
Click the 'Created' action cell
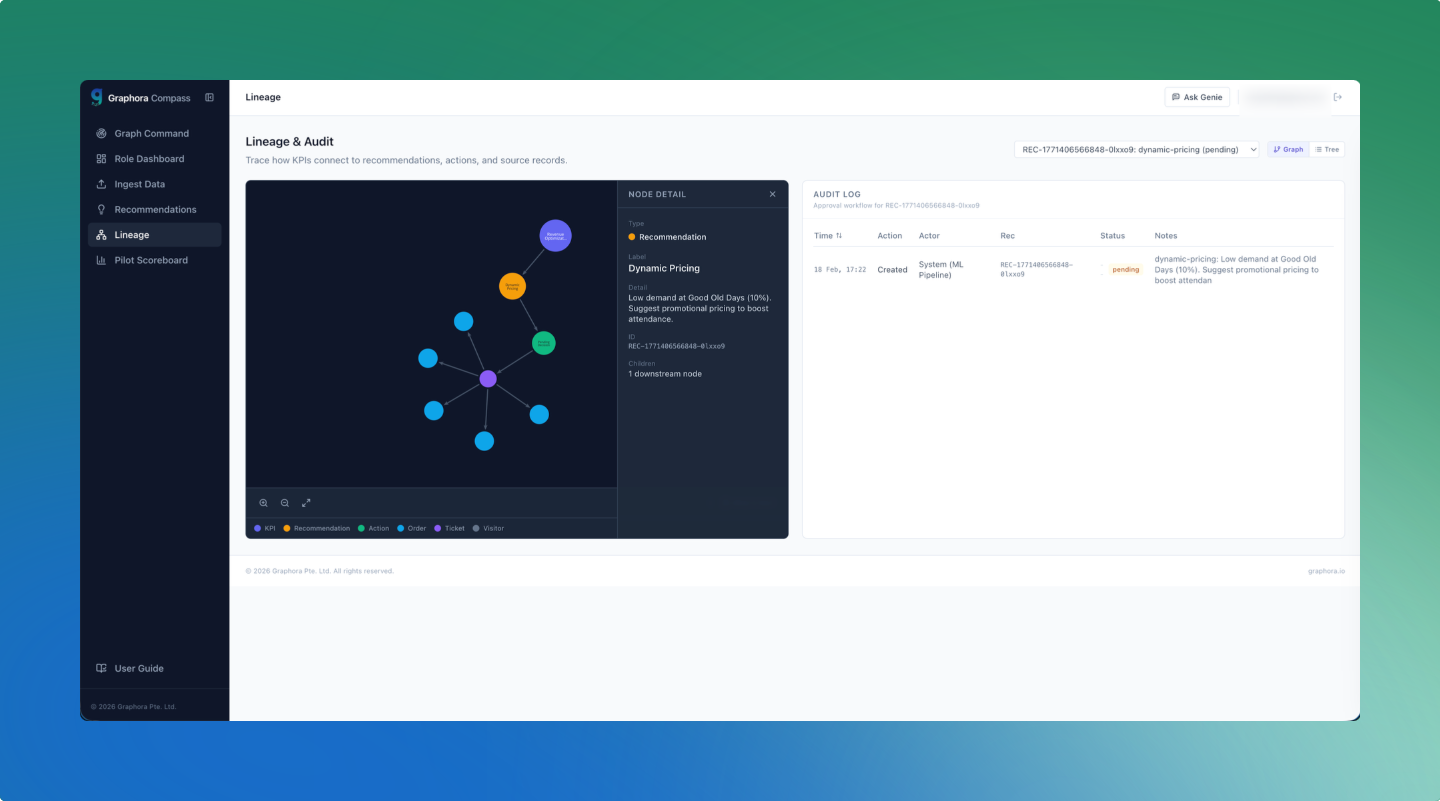pos(893,270)
